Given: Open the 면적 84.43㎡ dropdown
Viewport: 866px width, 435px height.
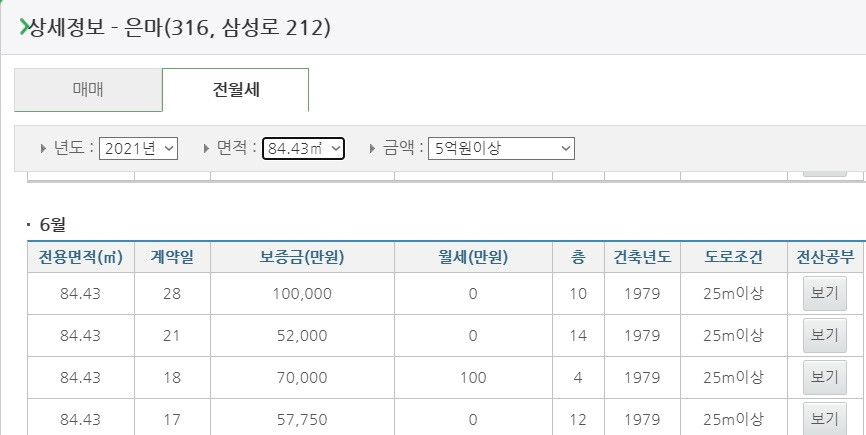Looking at the screenshot, I should point(303,148).
